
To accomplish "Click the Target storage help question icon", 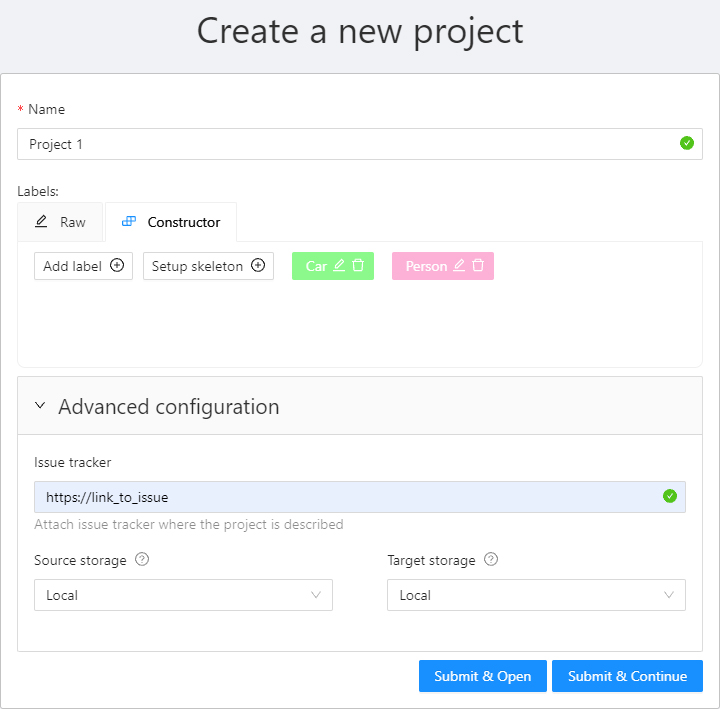I will click(491, 560).
